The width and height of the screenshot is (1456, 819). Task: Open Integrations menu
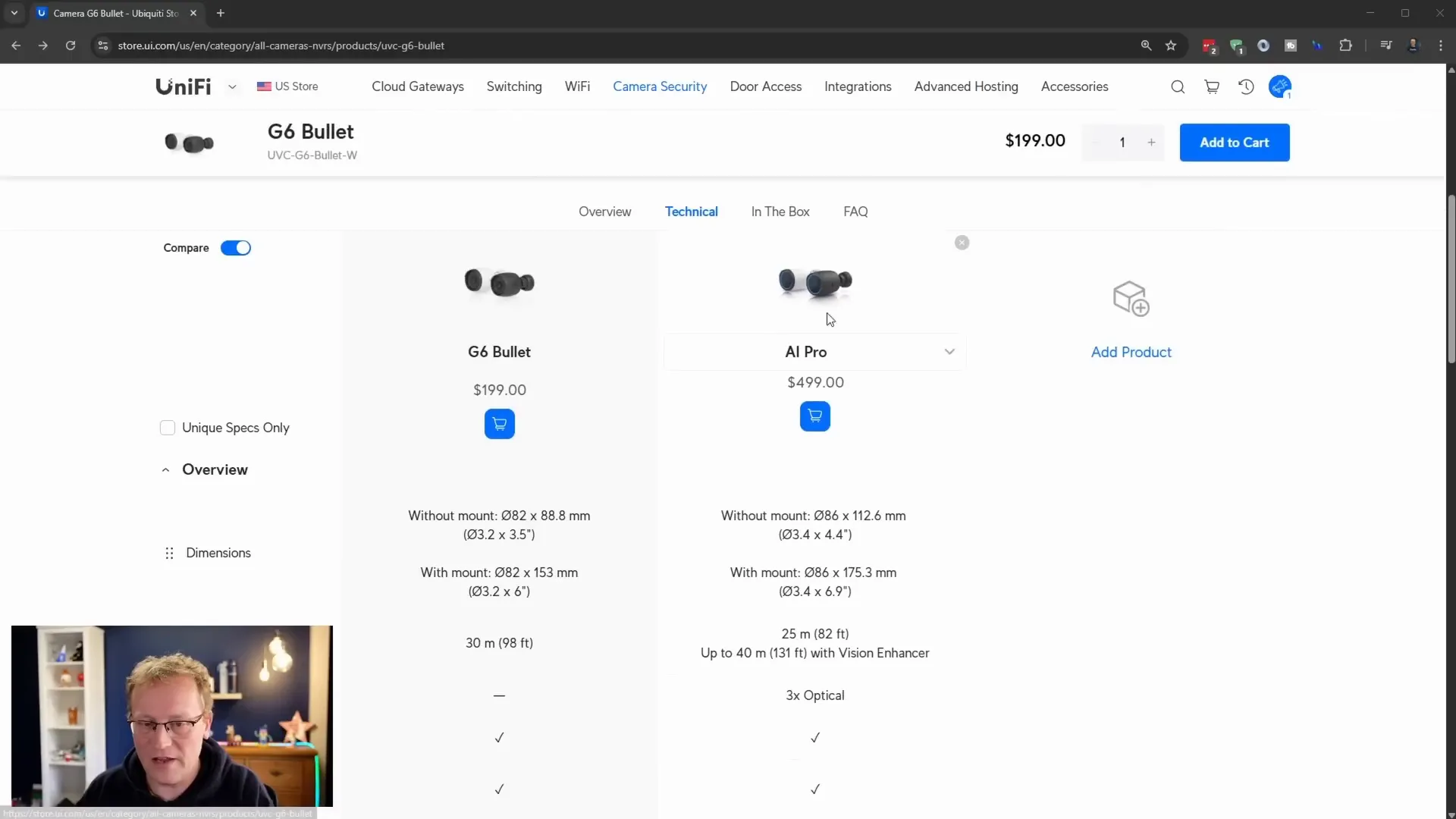coord(858,86)
